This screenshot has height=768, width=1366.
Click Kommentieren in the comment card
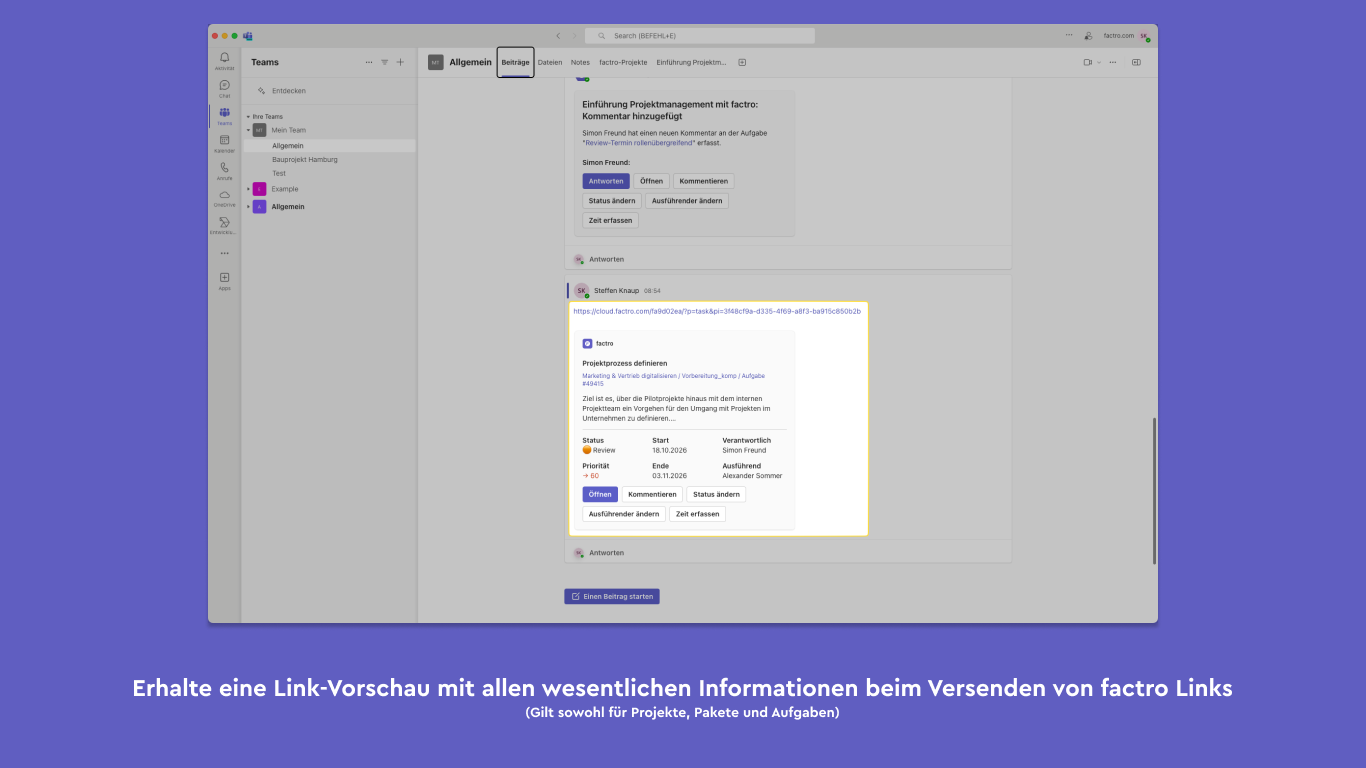point(704,181)
